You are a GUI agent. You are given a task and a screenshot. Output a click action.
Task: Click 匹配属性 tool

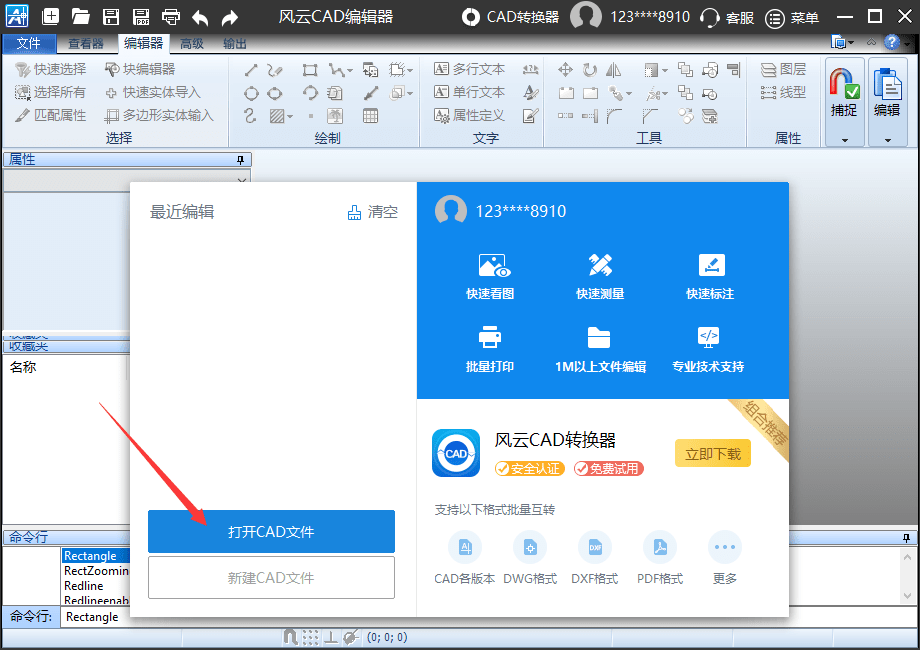50,115
